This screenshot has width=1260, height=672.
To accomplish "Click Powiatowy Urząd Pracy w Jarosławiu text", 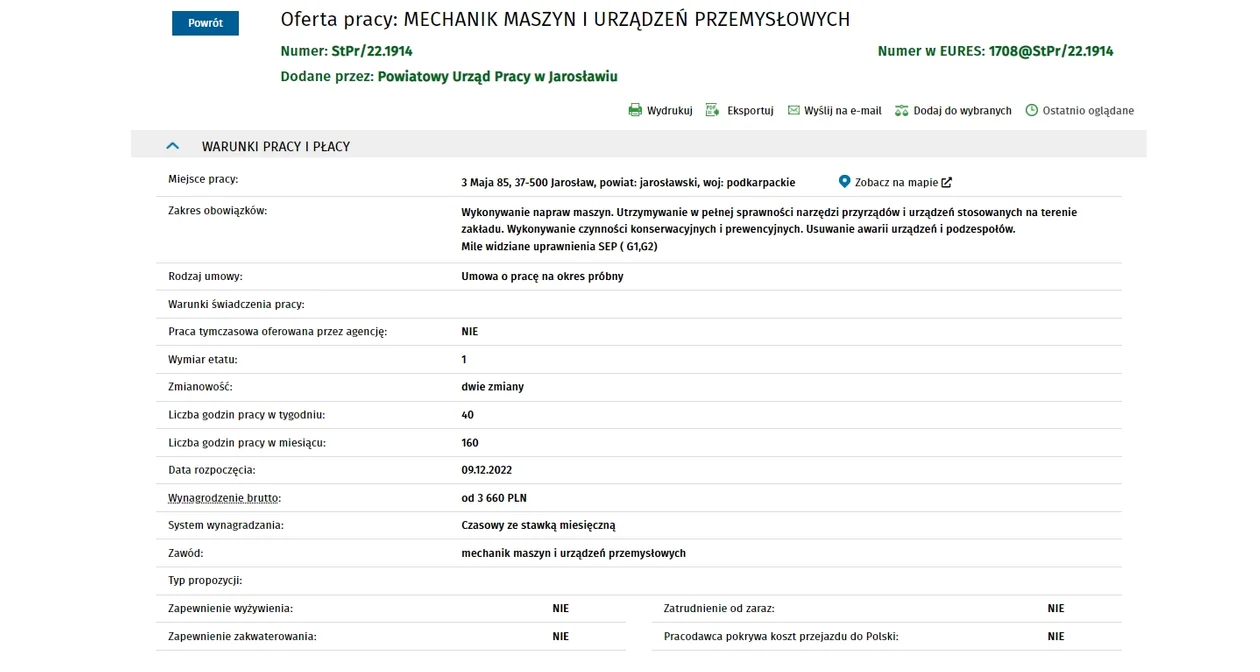I will (497, 77).
